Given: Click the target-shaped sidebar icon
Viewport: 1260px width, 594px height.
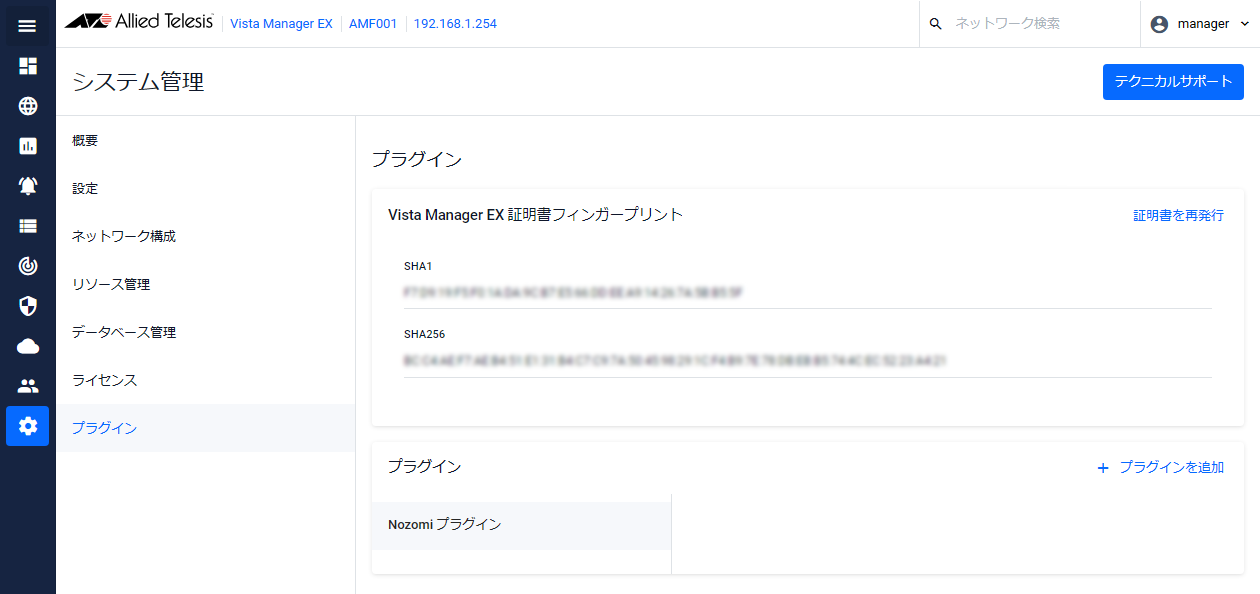Looking at the screenshot, I should (x=27, y=265).
